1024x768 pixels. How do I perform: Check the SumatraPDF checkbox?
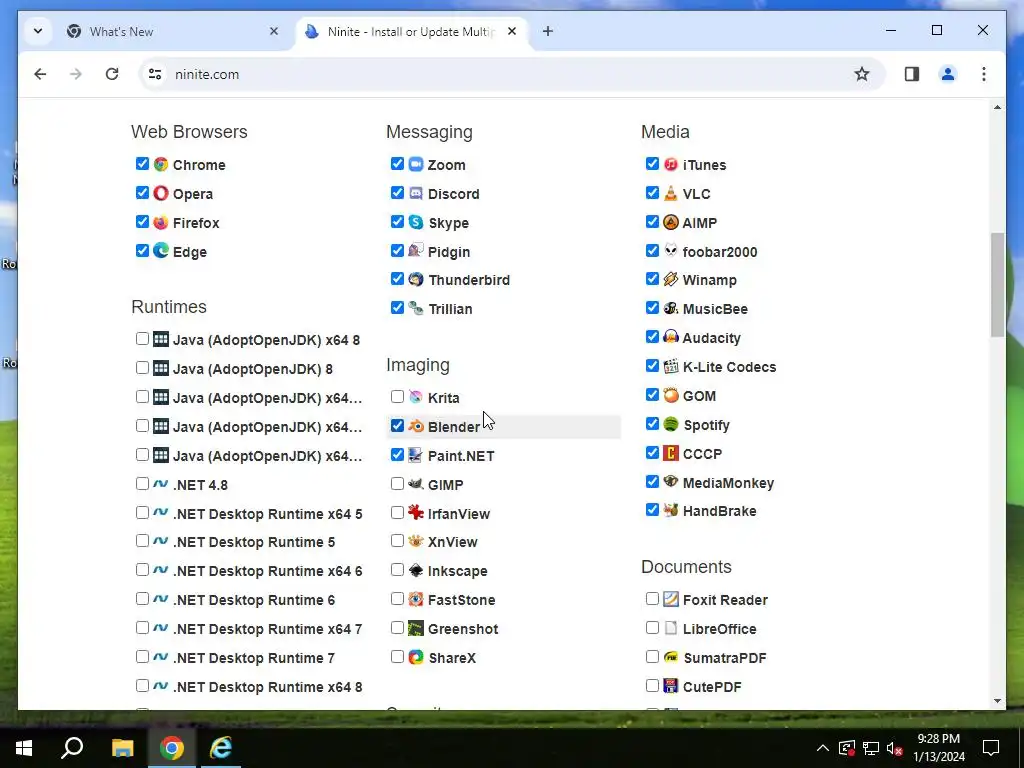click(x=652, y=656)
